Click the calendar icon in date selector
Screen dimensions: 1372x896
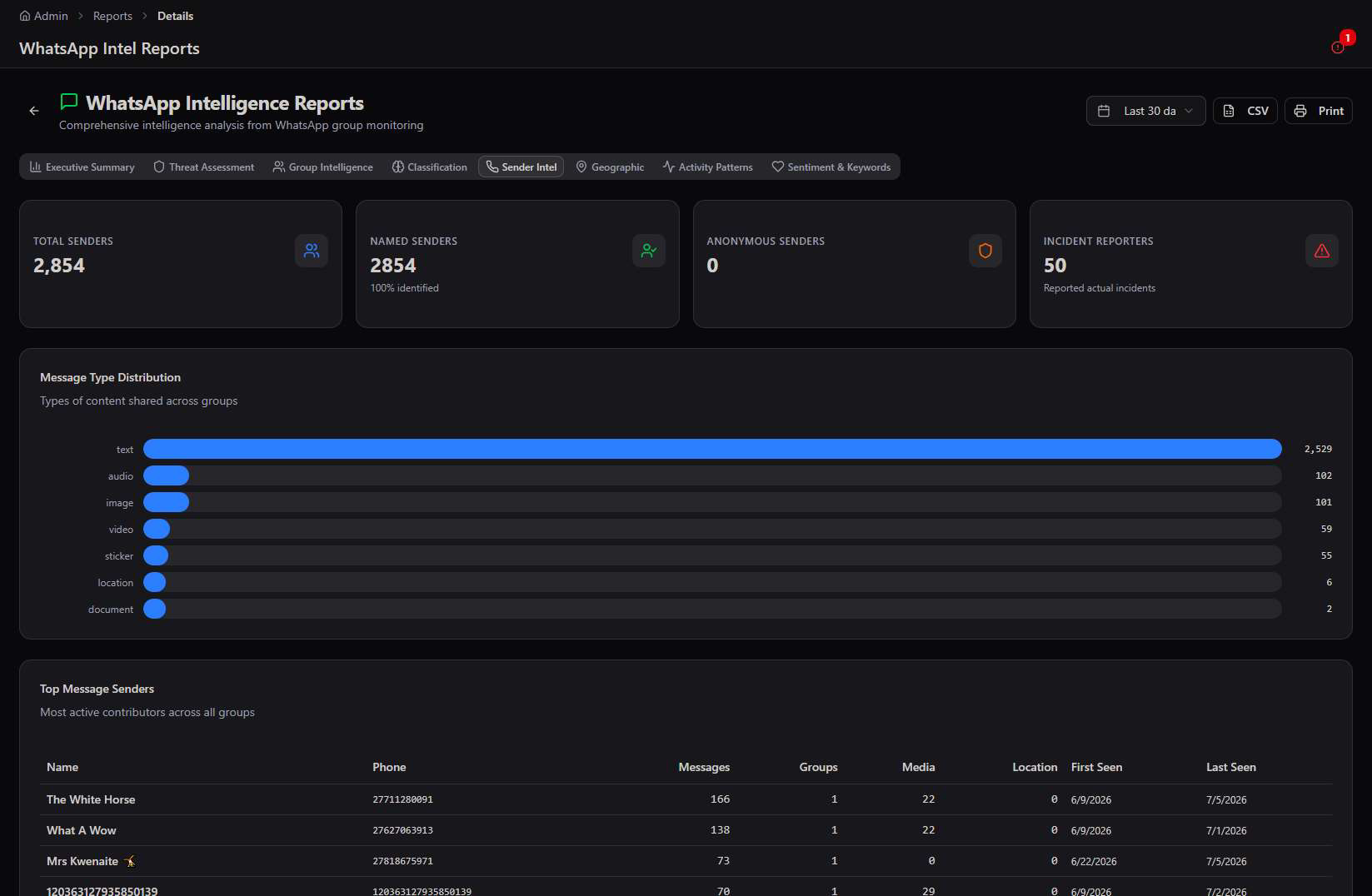pyautogui.click(x=1104, y=111)
